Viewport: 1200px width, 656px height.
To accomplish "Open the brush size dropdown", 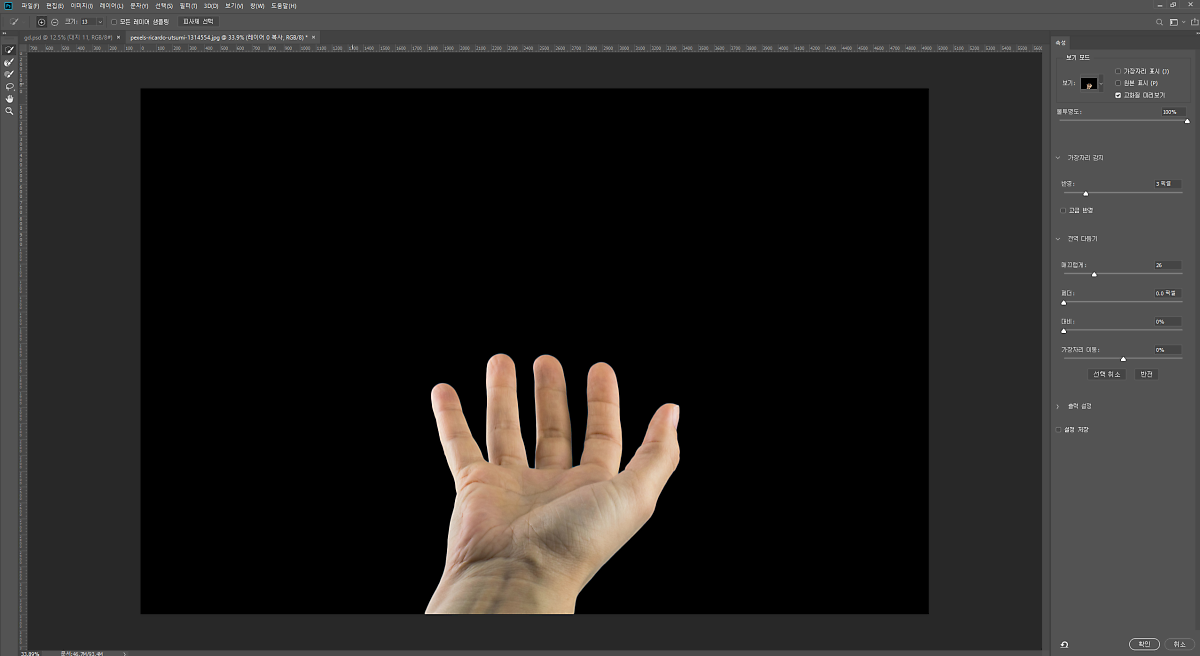I will [x=100, y=21].
